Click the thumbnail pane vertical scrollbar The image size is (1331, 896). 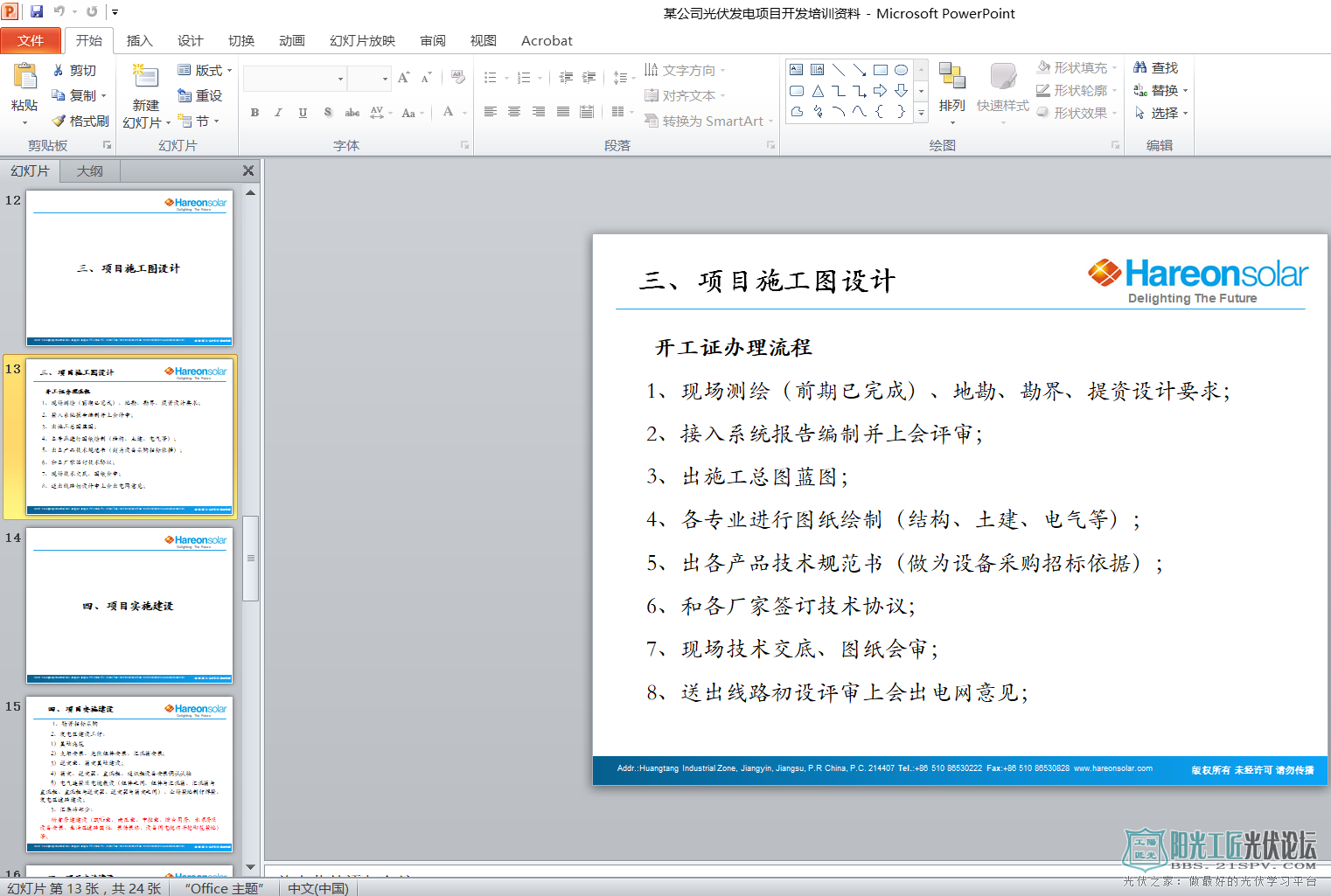click(x=251, y=558)
